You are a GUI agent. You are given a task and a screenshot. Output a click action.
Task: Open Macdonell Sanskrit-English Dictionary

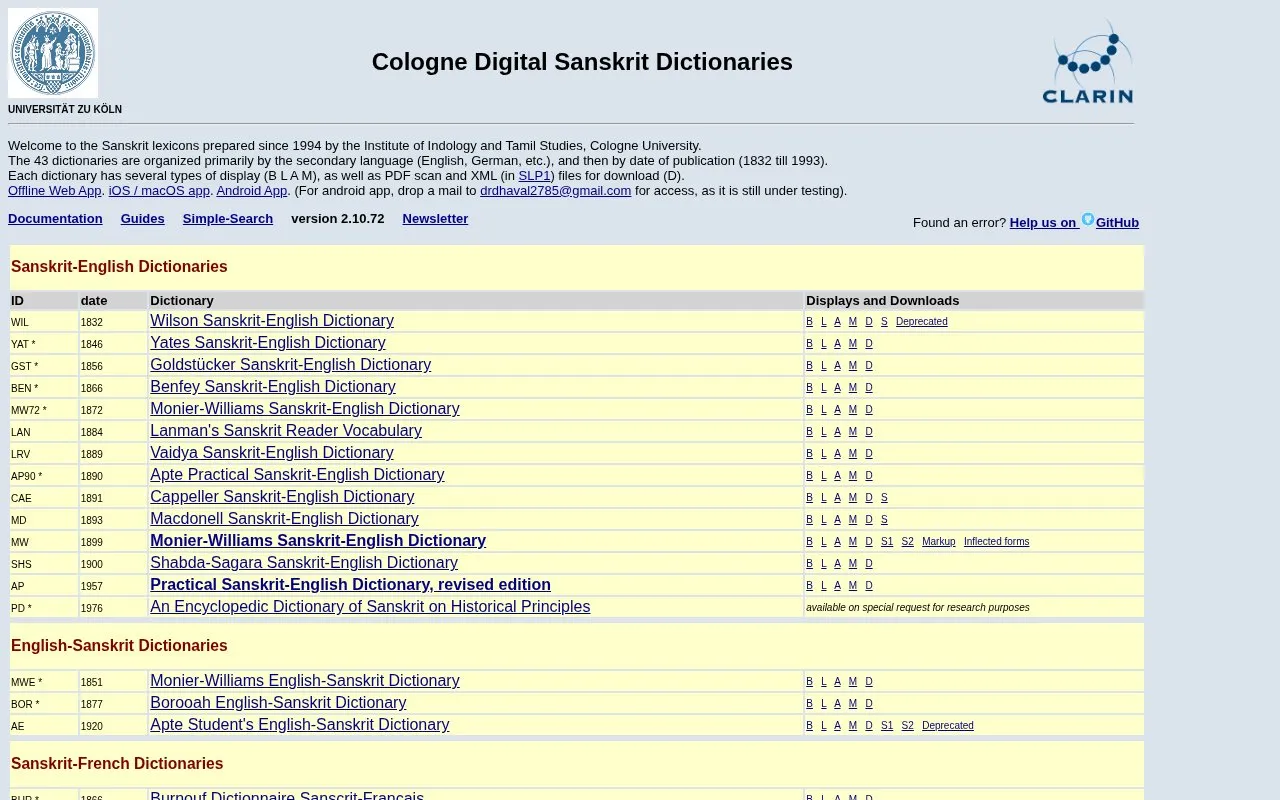[284, 519]
